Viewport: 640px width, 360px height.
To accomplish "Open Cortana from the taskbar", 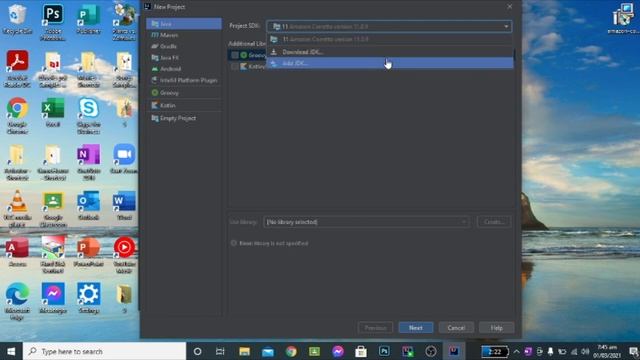I will click(x=197, y=351).
